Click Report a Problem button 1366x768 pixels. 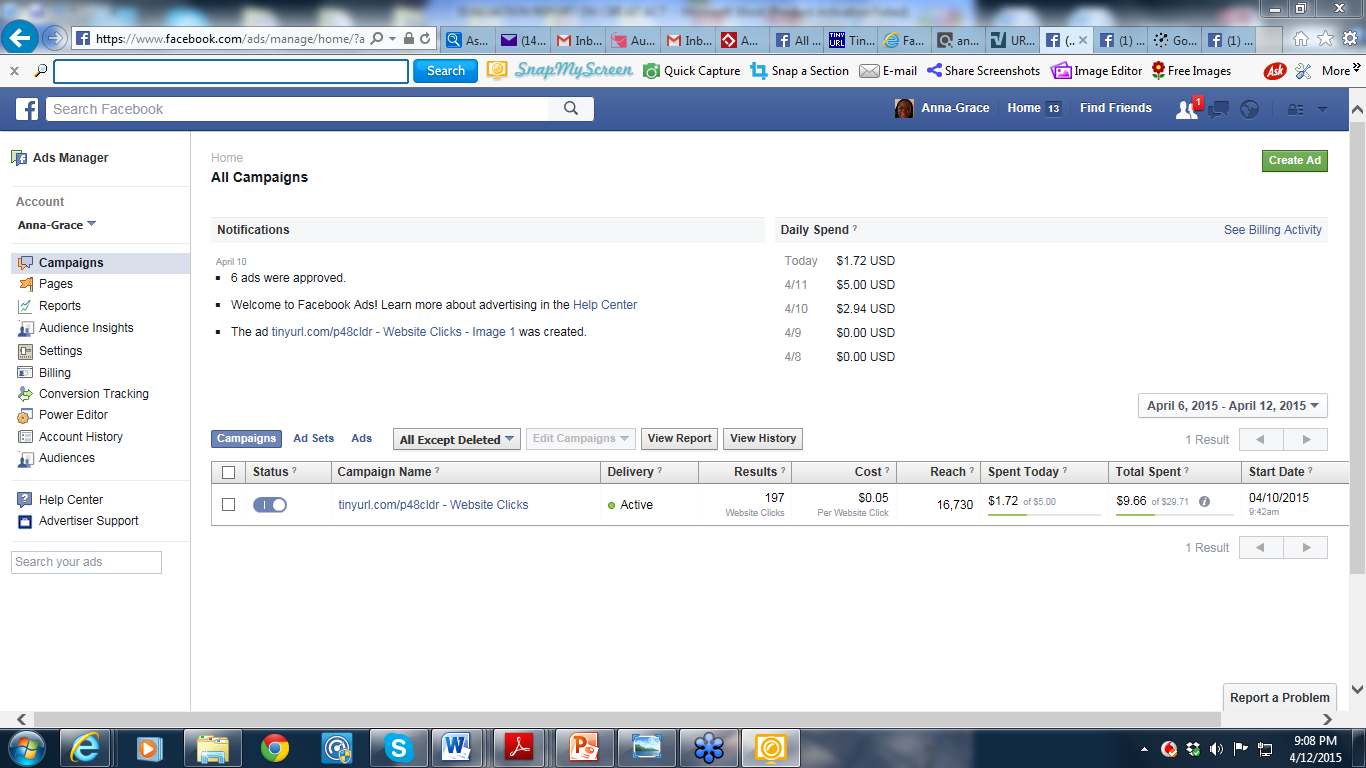click(x=1279, y=698)
